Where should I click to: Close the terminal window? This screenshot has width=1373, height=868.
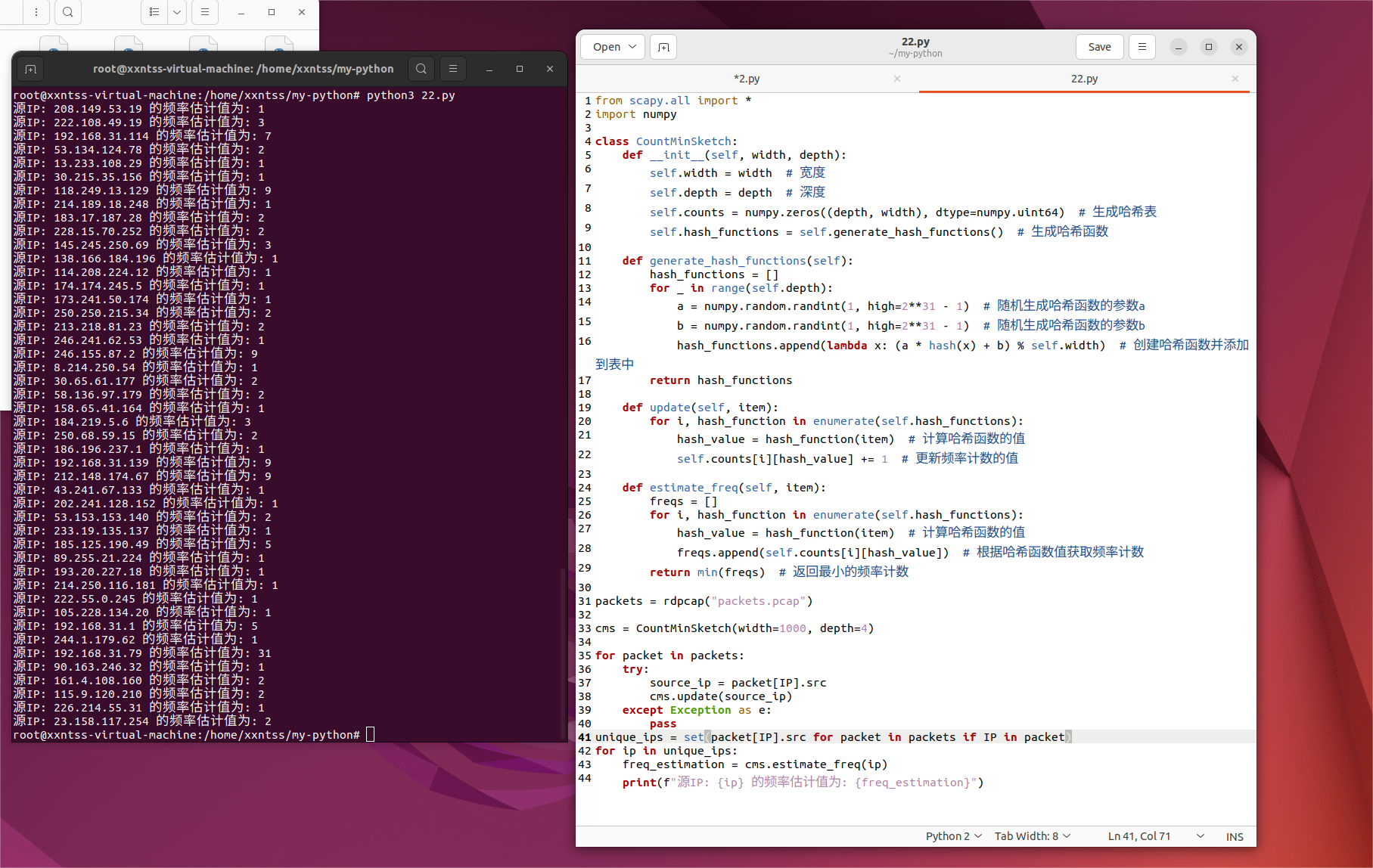pos(550,69)
